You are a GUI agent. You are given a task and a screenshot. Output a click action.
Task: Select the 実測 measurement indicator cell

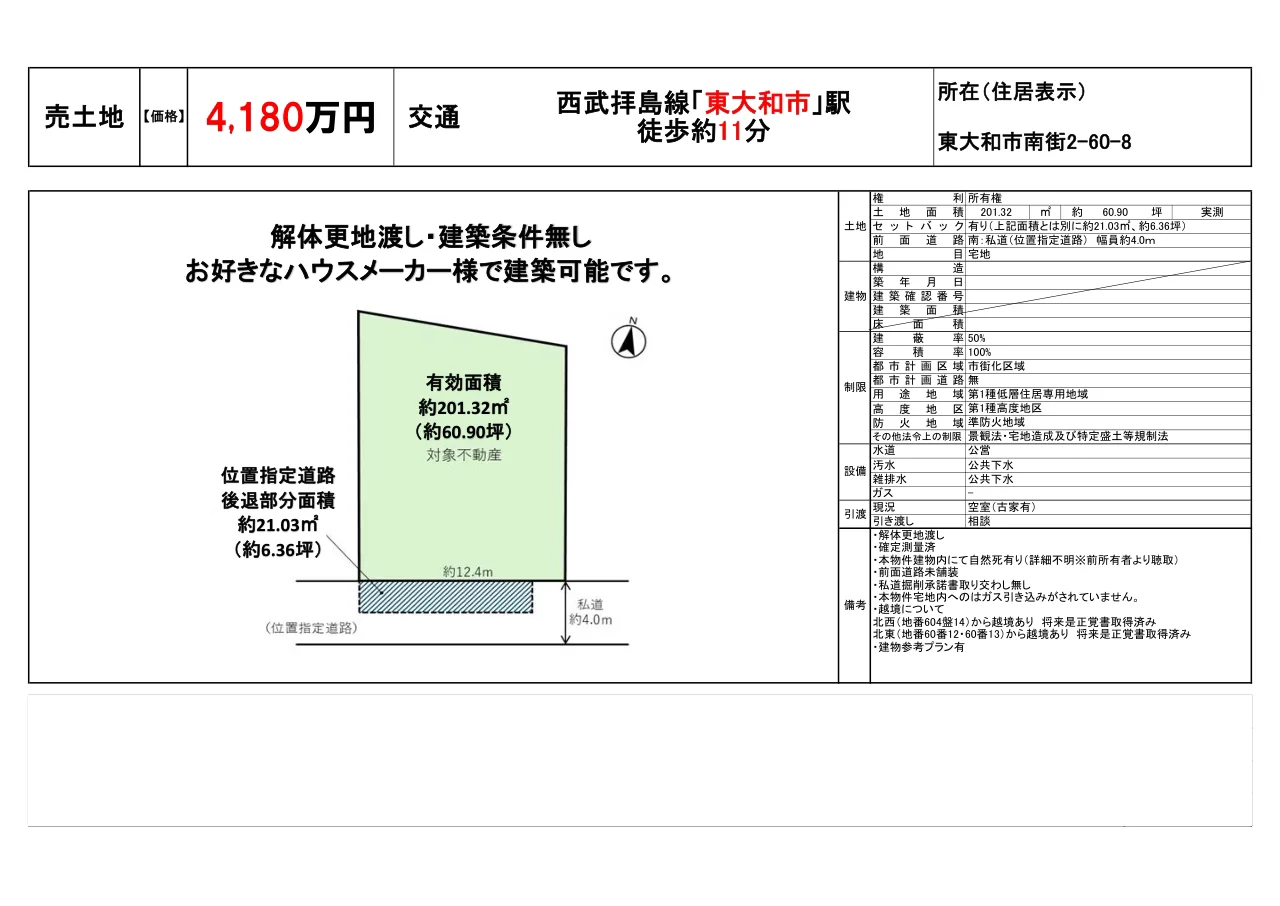click(1210, 212)
